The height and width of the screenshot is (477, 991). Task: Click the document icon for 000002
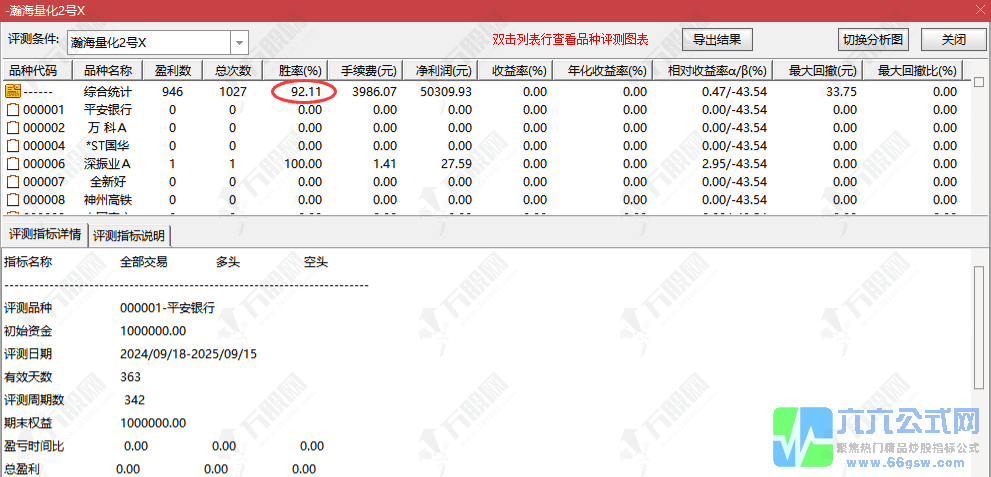tap(13, 128)
